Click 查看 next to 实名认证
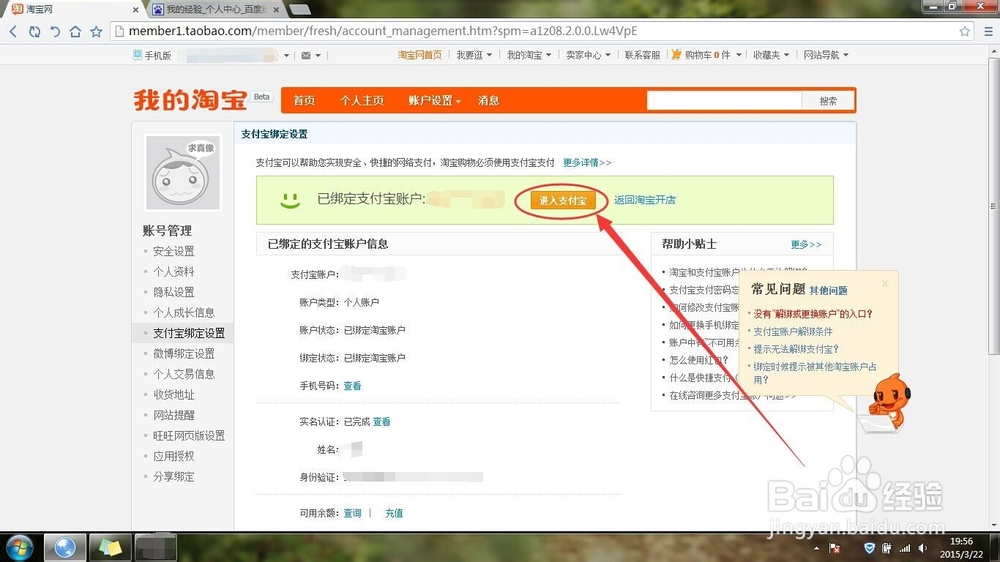 coord(381,422)
